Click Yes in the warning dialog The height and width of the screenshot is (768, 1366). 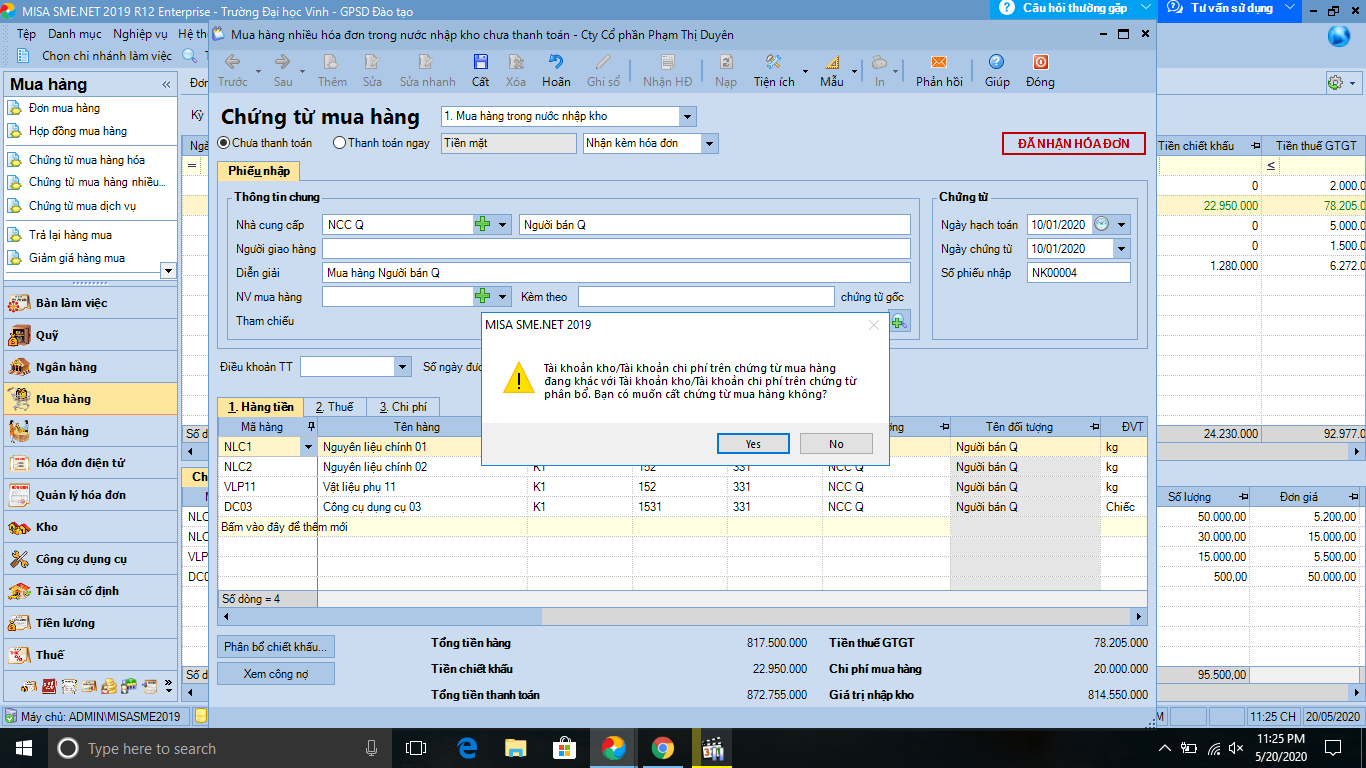(x=753, y=444)
